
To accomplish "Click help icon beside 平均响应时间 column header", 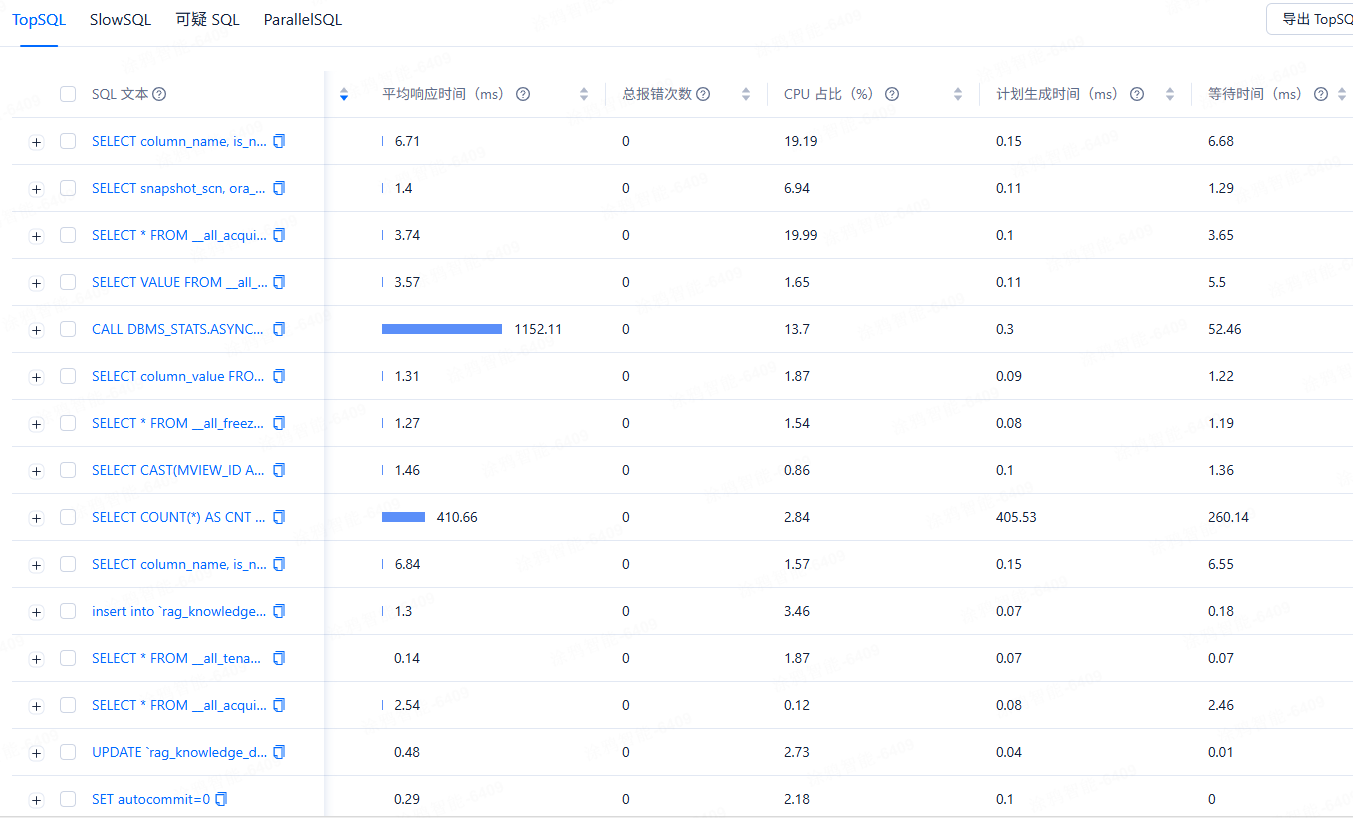I will coord(522,94).
